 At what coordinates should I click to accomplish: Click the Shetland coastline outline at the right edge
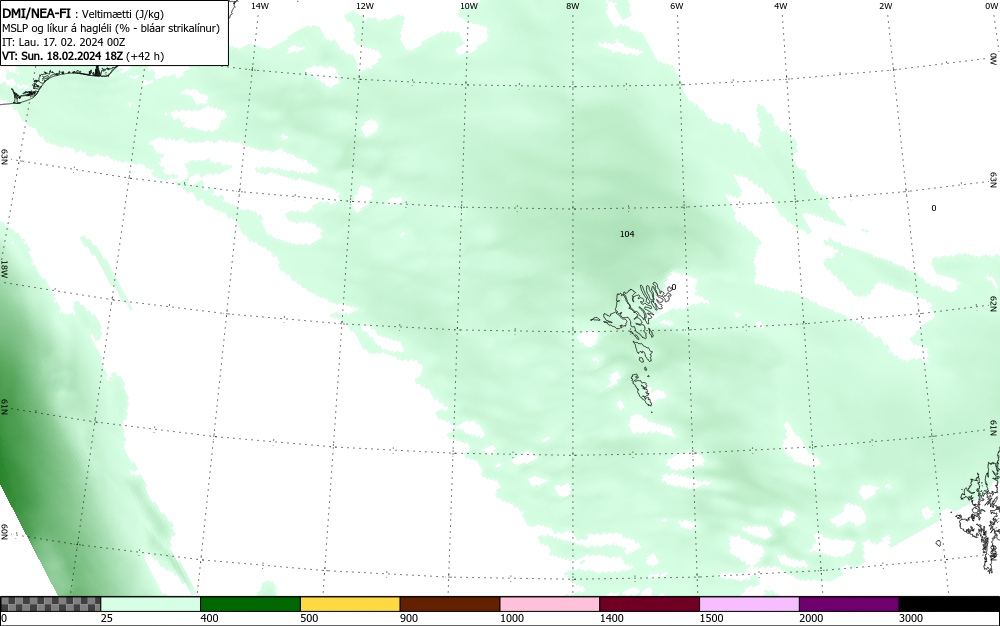coord(978,510)
